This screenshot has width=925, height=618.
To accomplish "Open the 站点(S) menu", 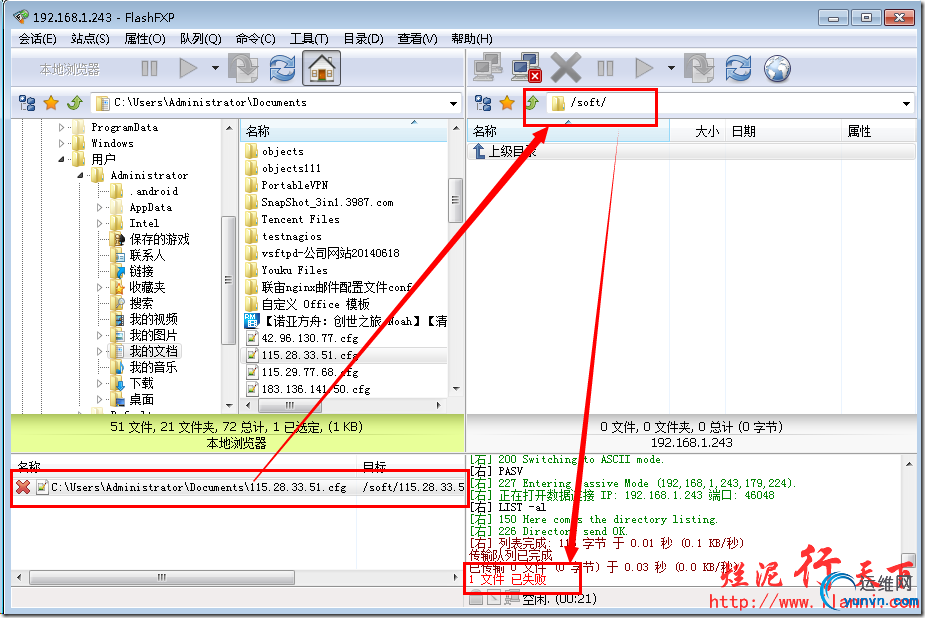I will click(90, 39).
